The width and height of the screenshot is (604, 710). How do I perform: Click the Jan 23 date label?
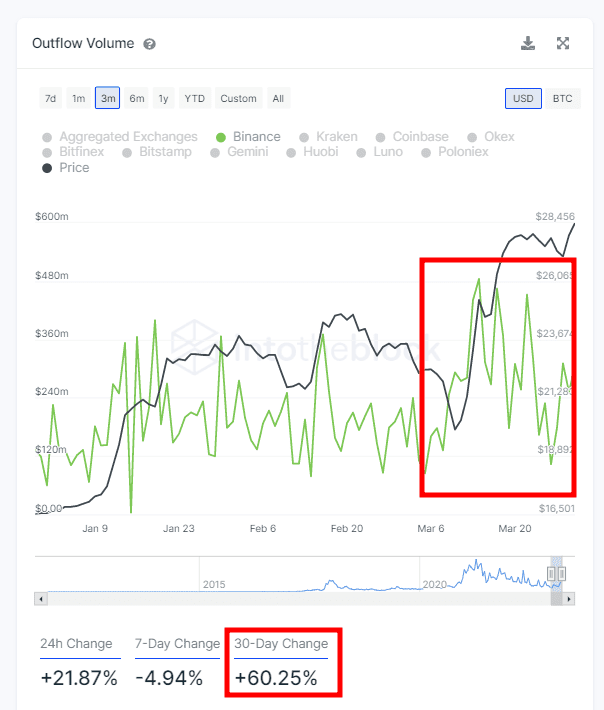point(179,528)
